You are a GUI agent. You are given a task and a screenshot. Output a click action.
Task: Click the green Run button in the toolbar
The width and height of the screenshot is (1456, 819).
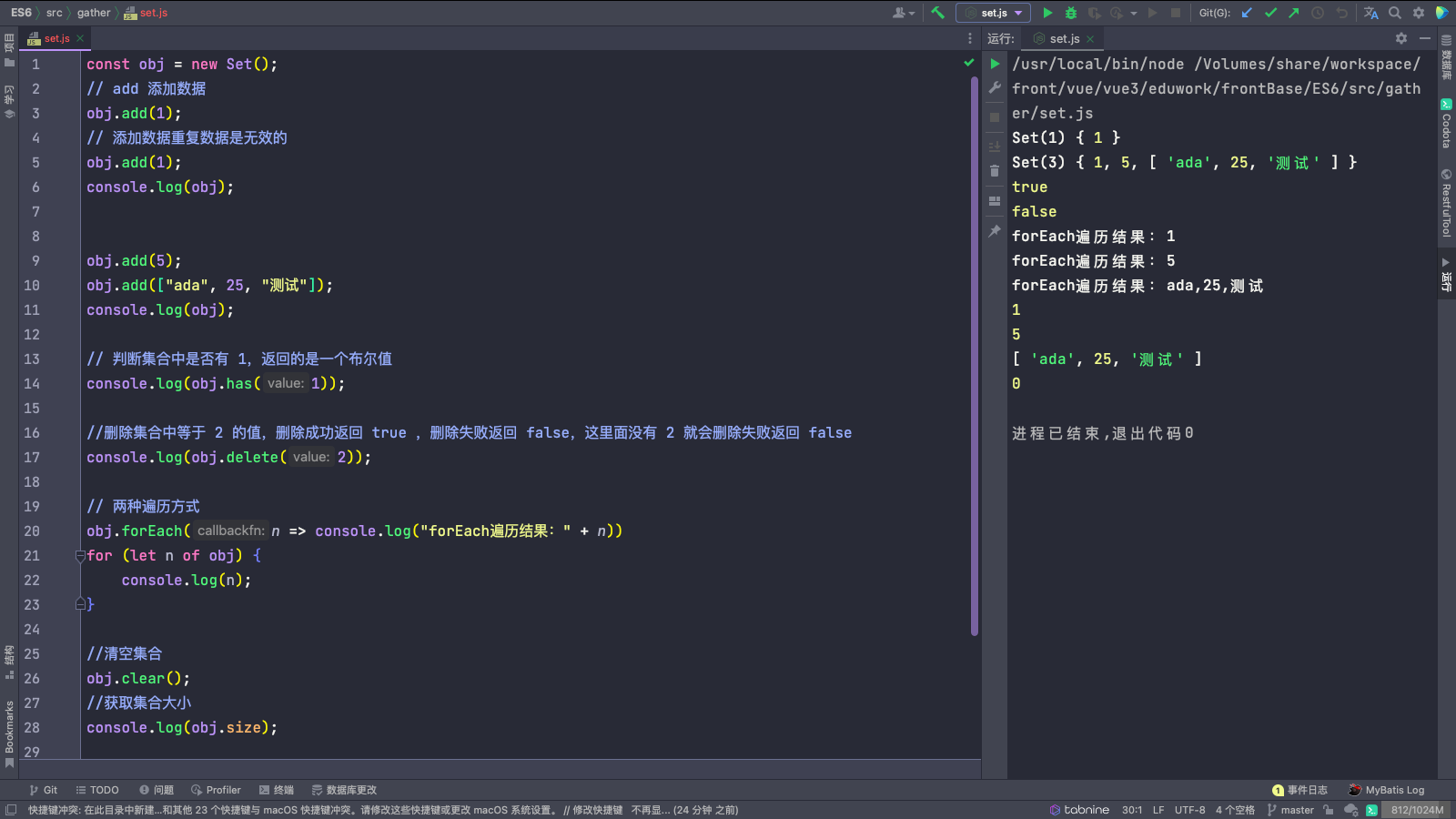click(x=1047, y=13)
